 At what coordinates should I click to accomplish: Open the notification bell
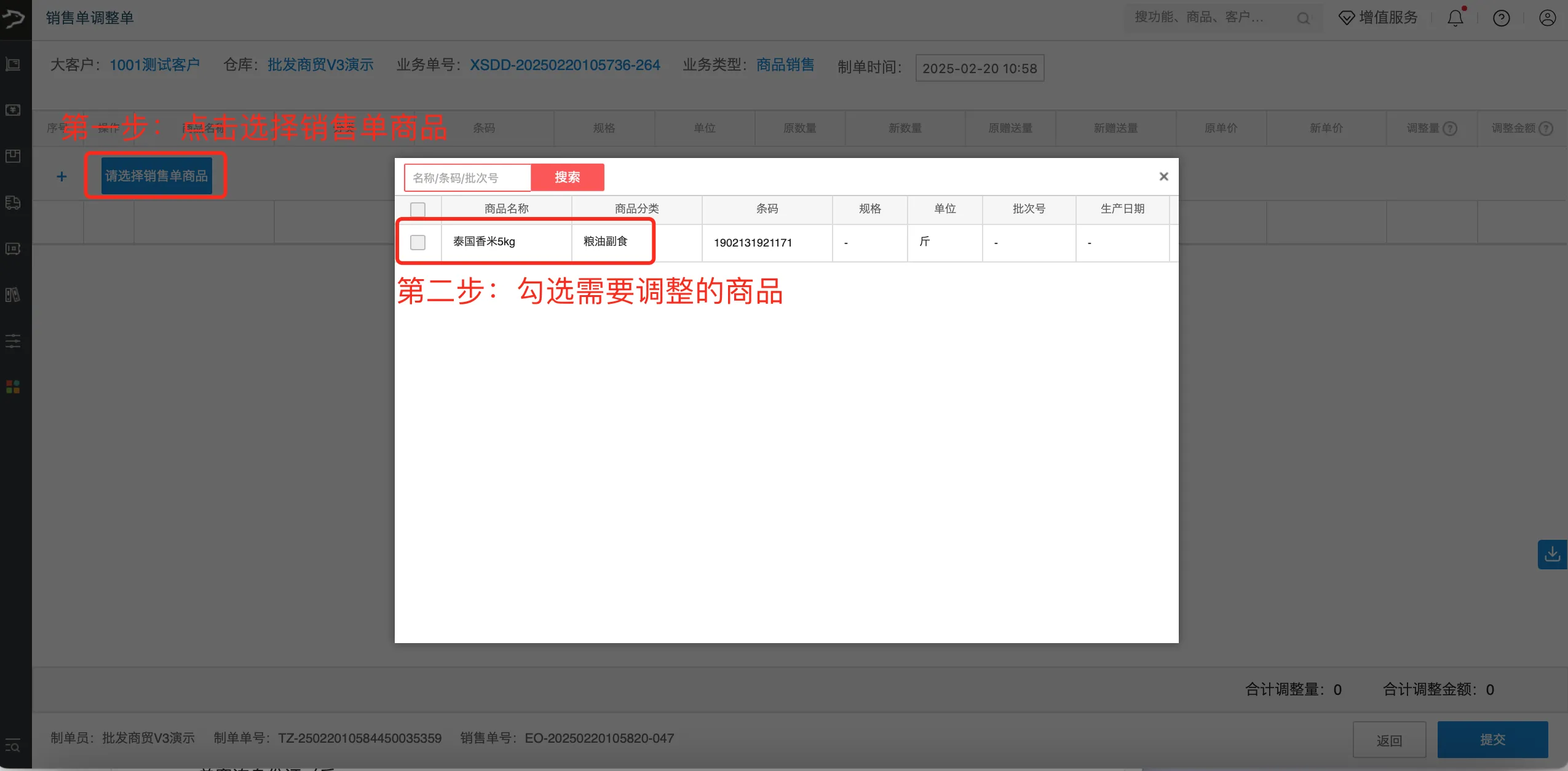pos(1455,18)
